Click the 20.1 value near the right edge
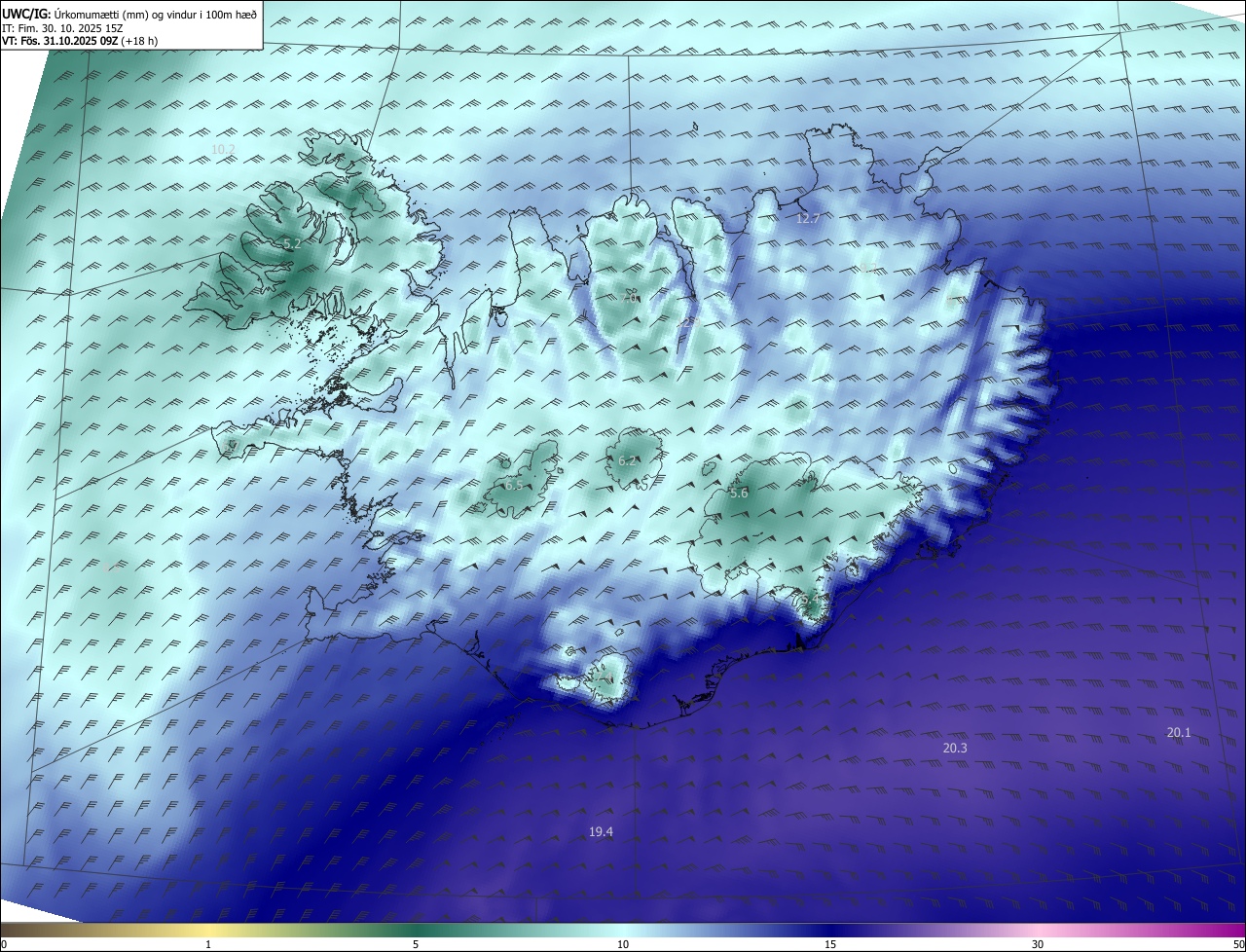 pos(1179,733)
